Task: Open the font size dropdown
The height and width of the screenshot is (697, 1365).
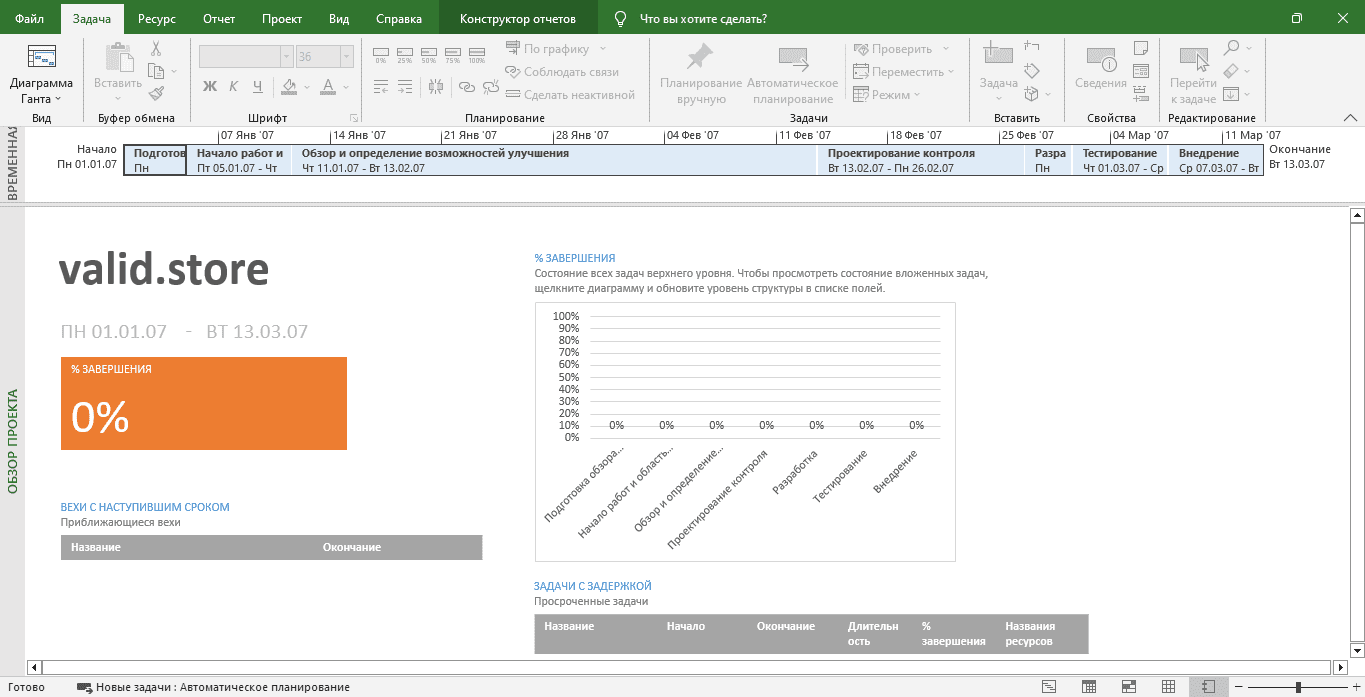Action: click(347, 57)
